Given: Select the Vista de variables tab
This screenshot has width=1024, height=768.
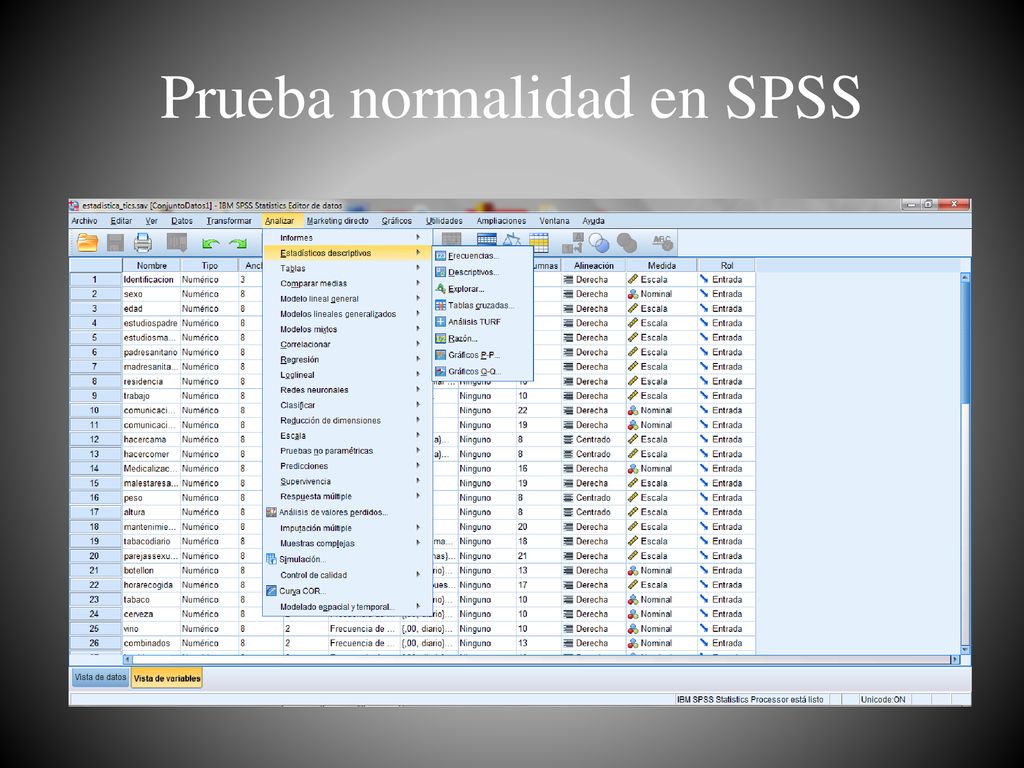Looking at the screenshot, I should (167, 678).
